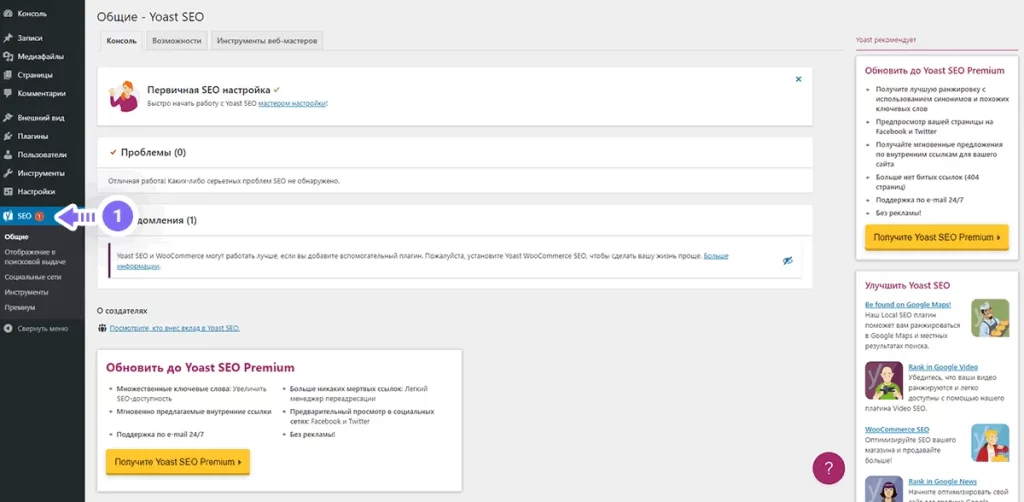Open the Премиум submenu item
Viewport: 1024px width, 502px height.
coord(20,307)
